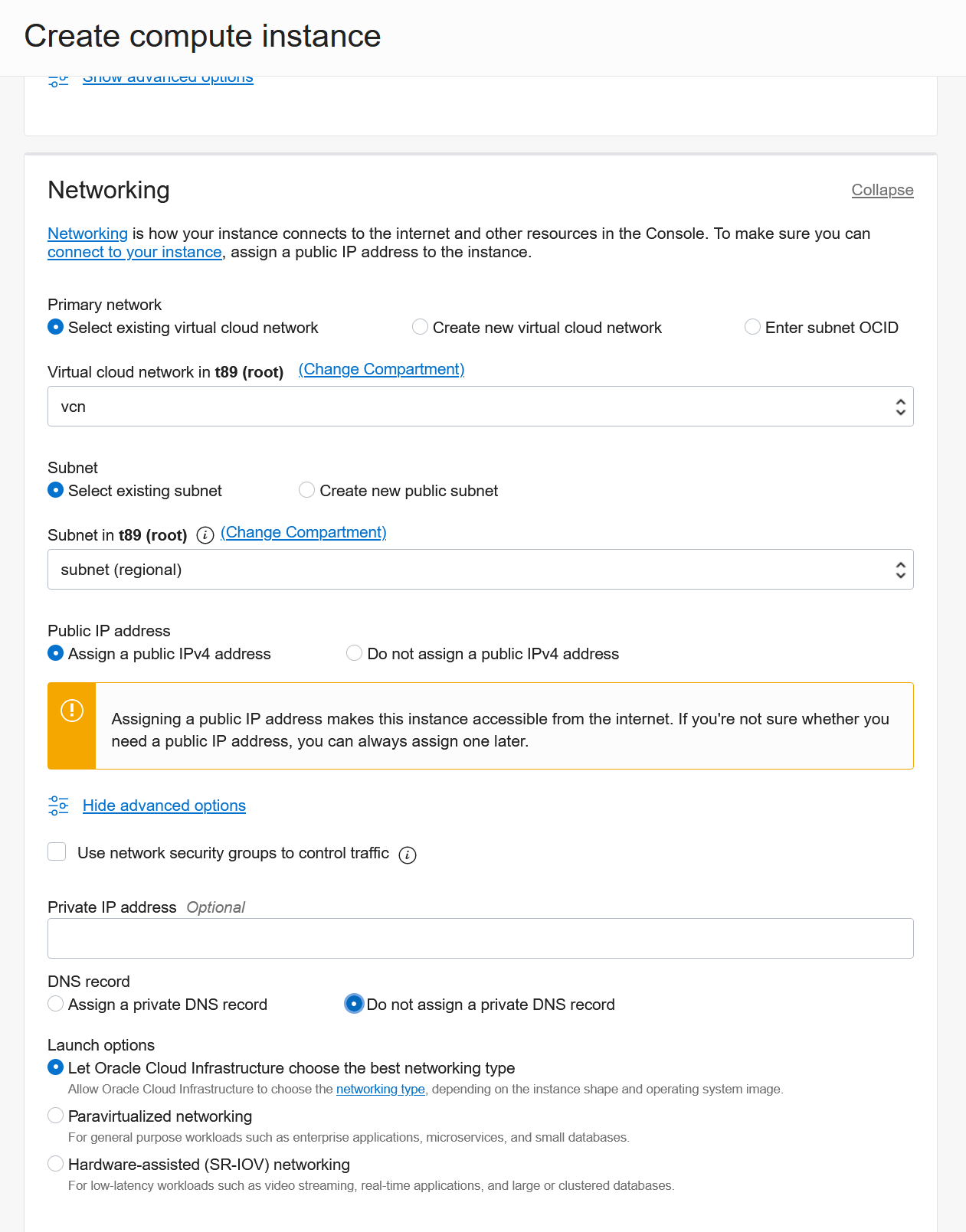Select Hardware-assisted SR-IOV networking
The image size is (966, 1232).
(x=55, y=1163)
